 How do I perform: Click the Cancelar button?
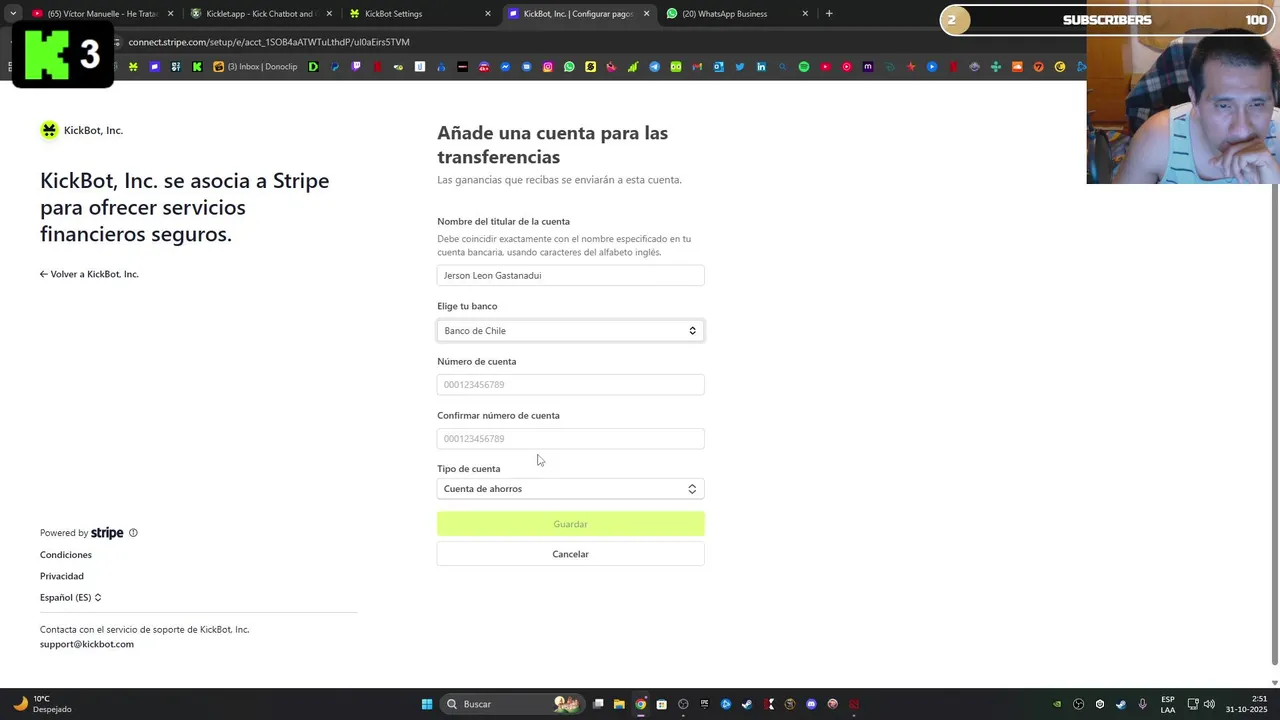(570, 554)
